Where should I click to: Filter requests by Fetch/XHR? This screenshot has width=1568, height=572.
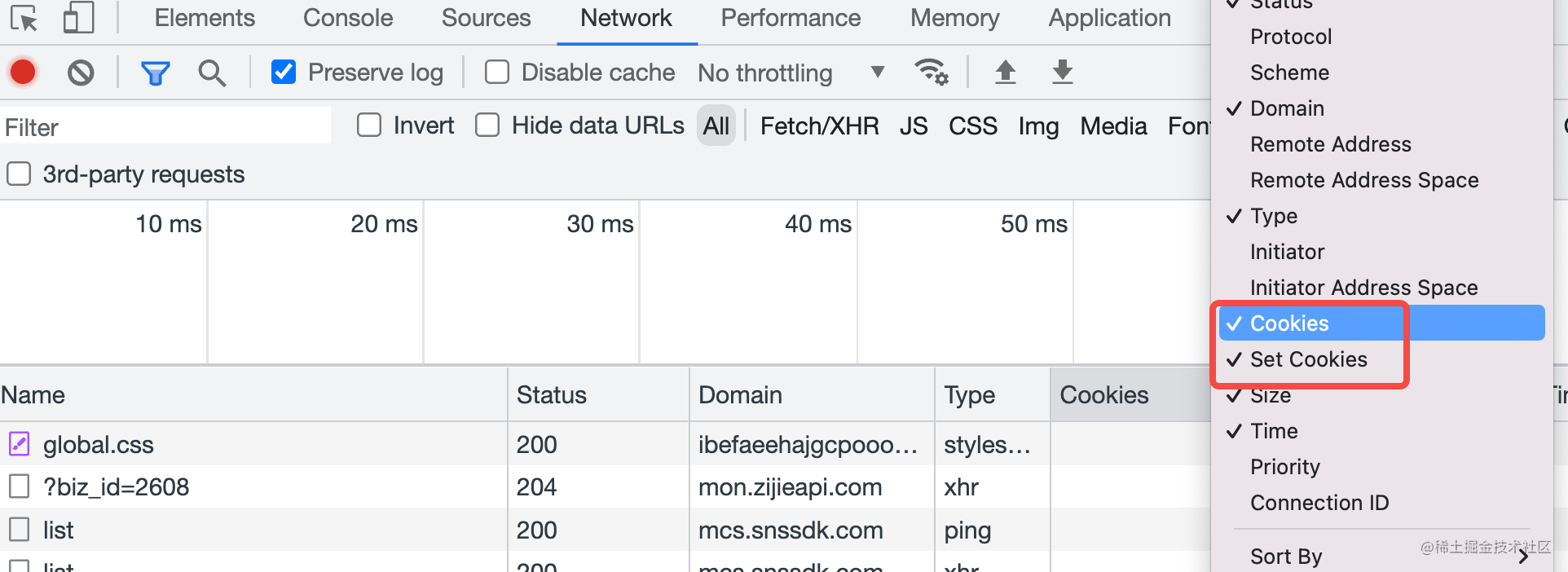(x=819, y=126)
